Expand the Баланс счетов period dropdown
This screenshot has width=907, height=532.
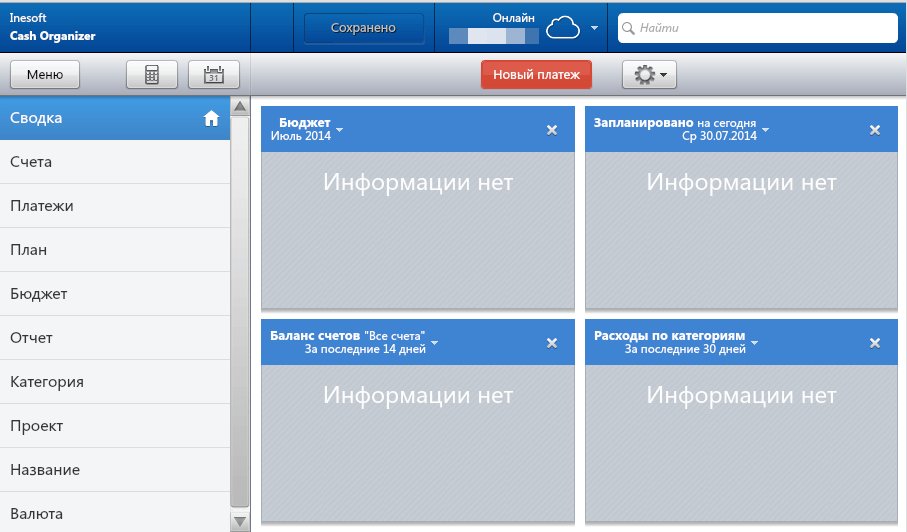click(434, 343)
